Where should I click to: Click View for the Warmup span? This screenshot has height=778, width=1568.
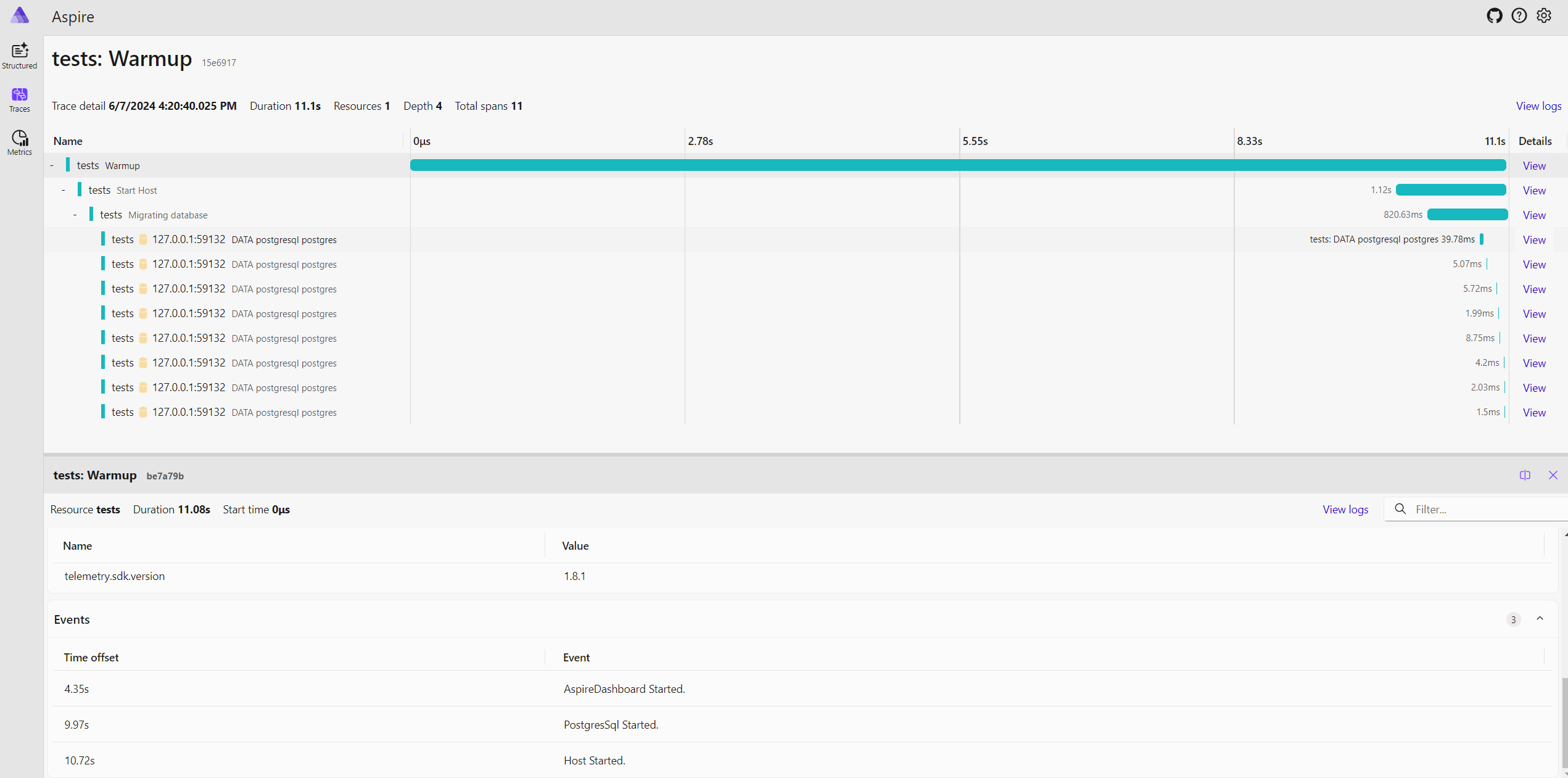1534,166
